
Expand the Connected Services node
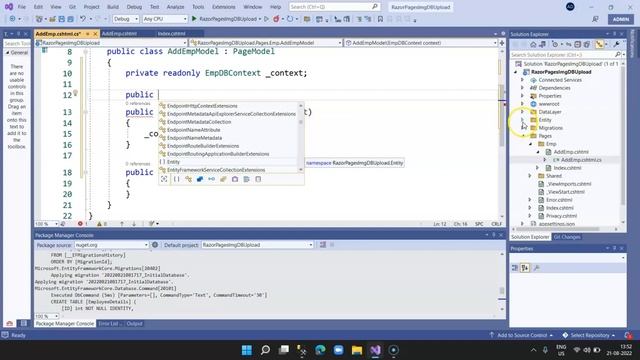point(522,80)
